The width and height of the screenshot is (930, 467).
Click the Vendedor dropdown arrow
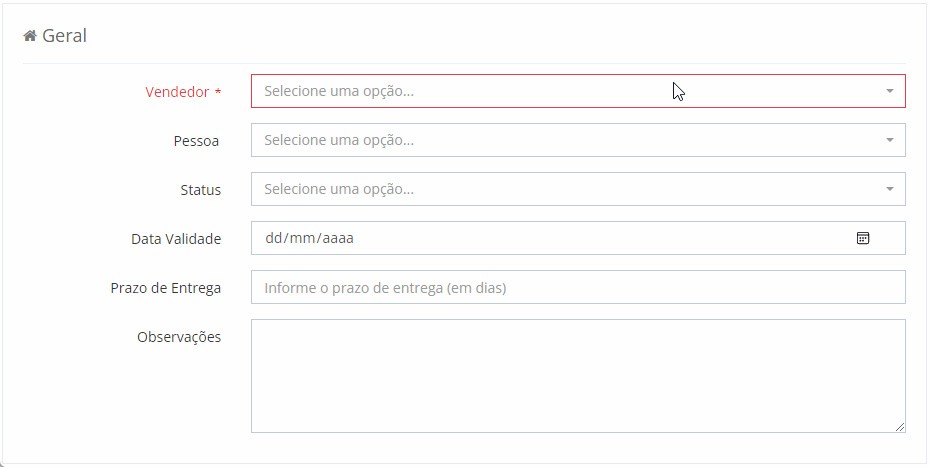click(889, 91)
